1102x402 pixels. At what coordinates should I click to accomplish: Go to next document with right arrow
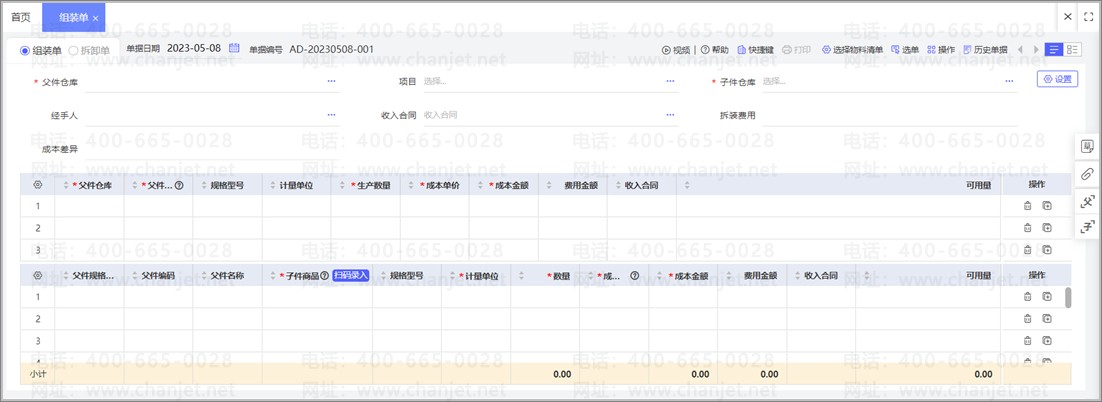point(1035,49)
